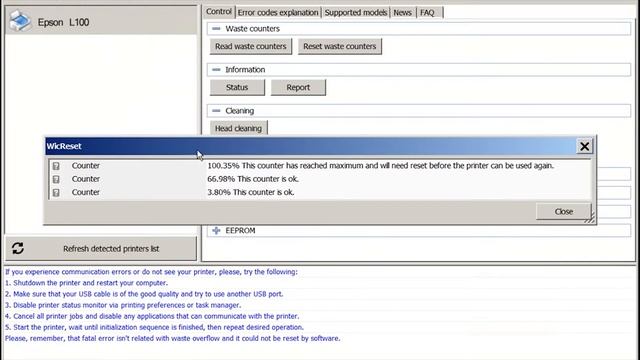Select the 66.98% This counter is ok text
The image size is (640, 360).
[253, 179]
